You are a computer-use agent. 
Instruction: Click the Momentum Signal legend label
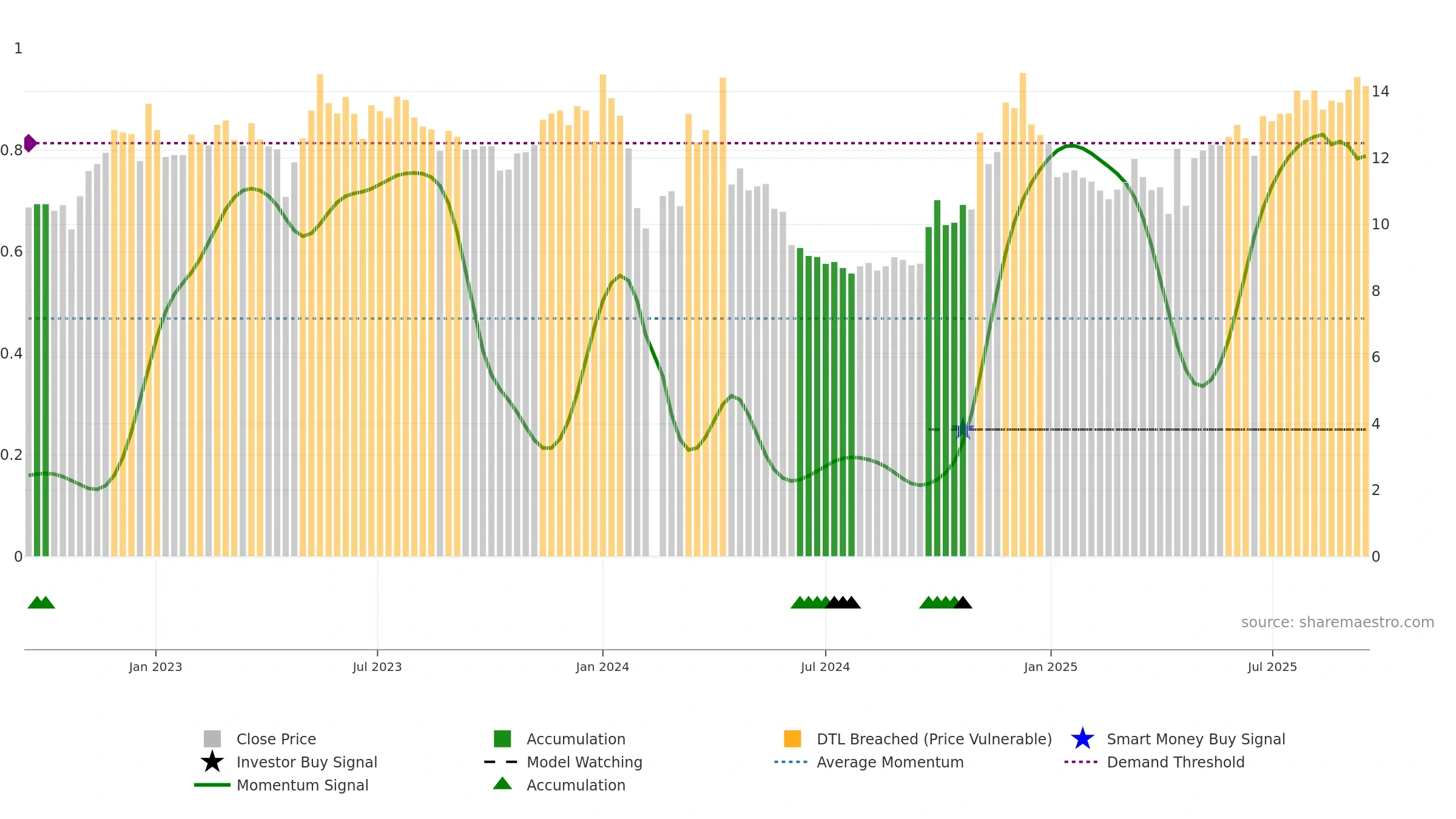pos(302,785)
